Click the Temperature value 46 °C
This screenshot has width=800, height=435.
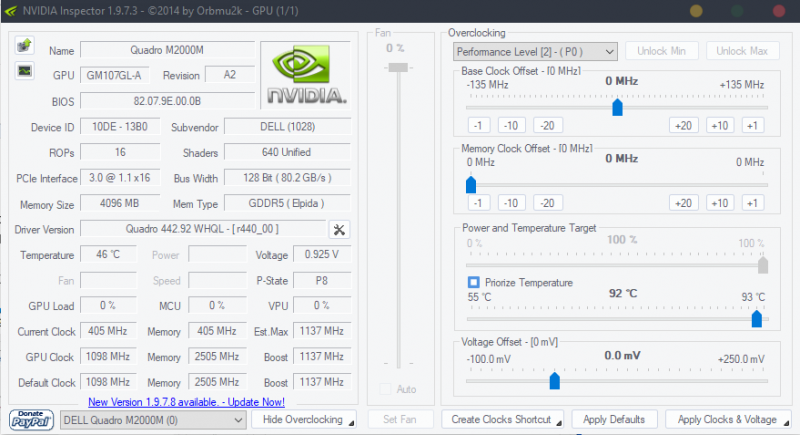108,254
